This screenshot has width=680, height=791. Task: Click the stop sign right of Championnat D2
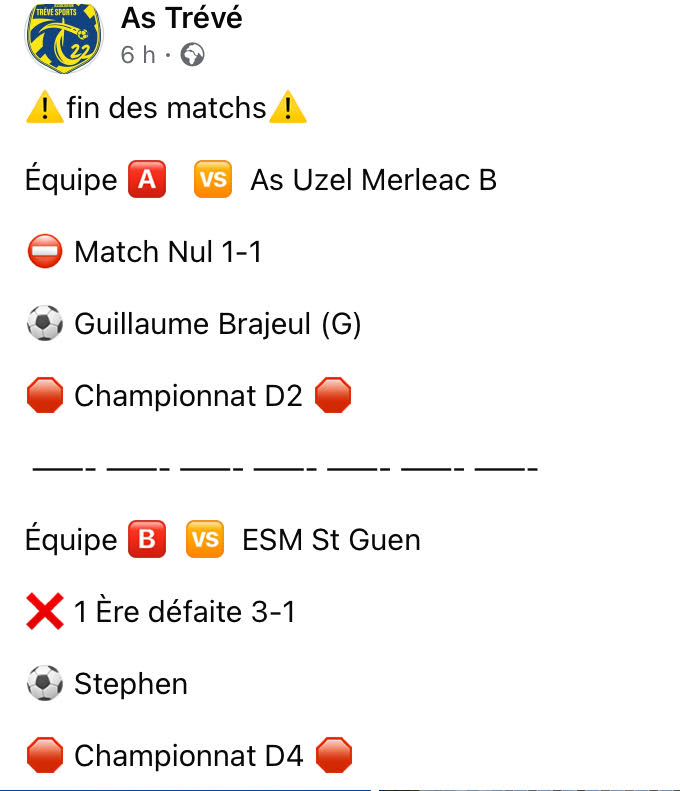tap(333, 396)
